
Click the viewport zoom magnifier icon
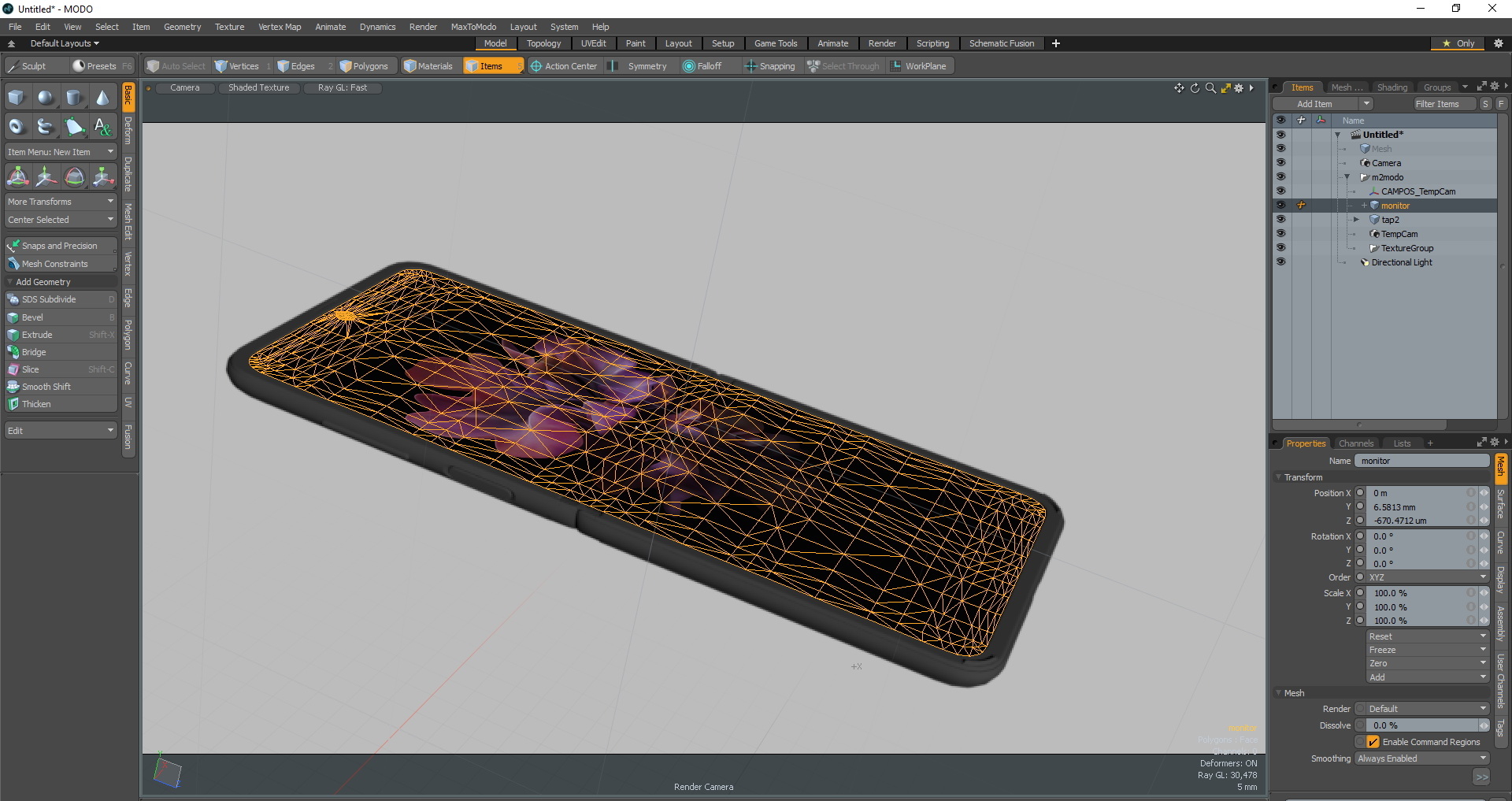1210,88
